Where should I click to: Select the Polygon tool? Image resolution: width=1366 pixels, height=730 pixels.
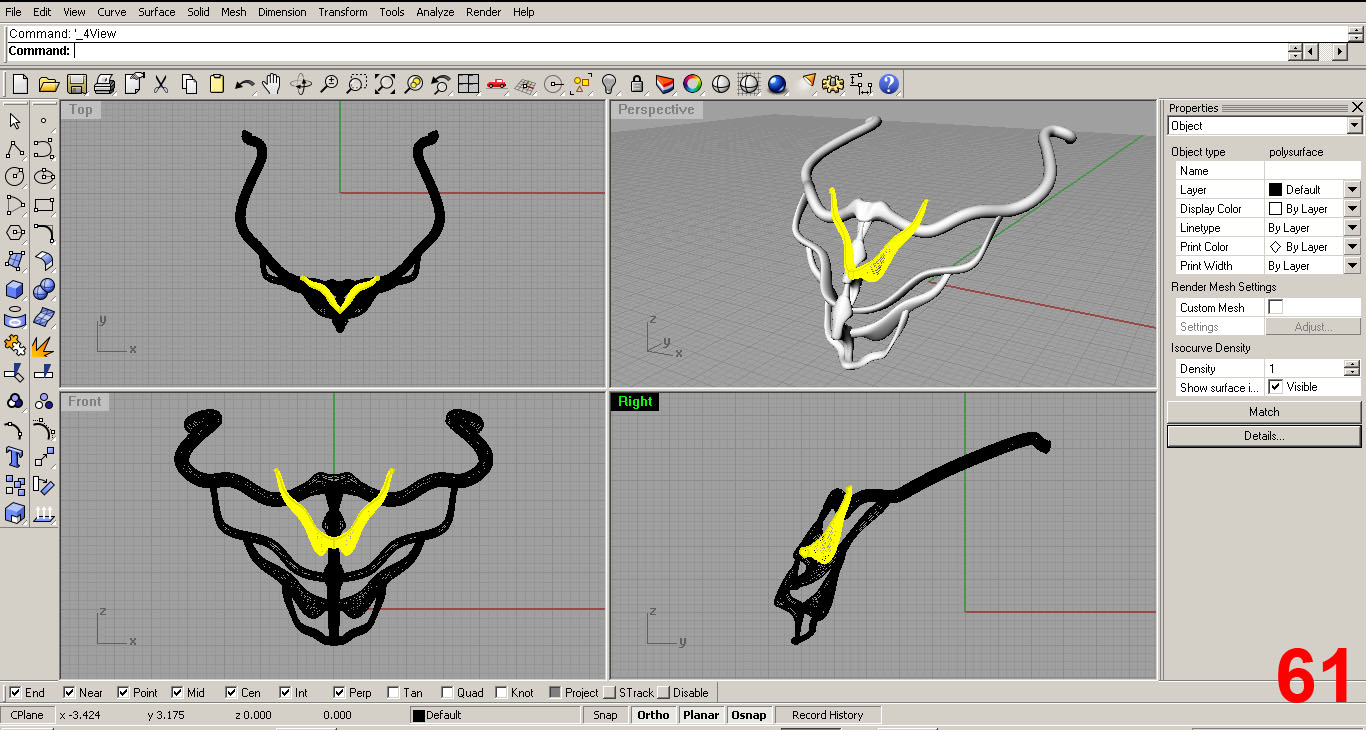tap(15, 233)
